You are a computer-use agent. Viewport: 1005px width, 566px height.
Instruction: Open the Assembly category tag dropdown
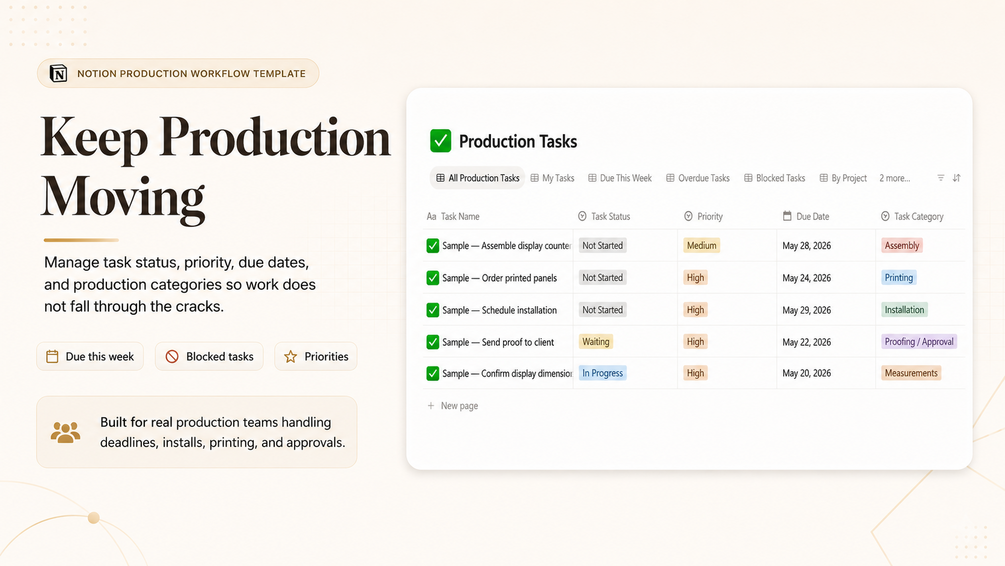[x=902, y=246]
